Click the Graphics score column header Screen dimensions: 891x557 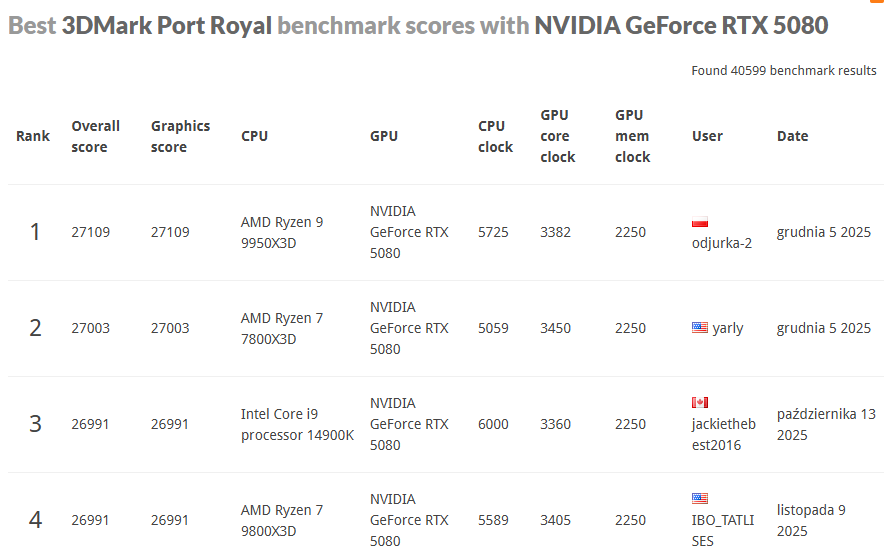(180, 136)
